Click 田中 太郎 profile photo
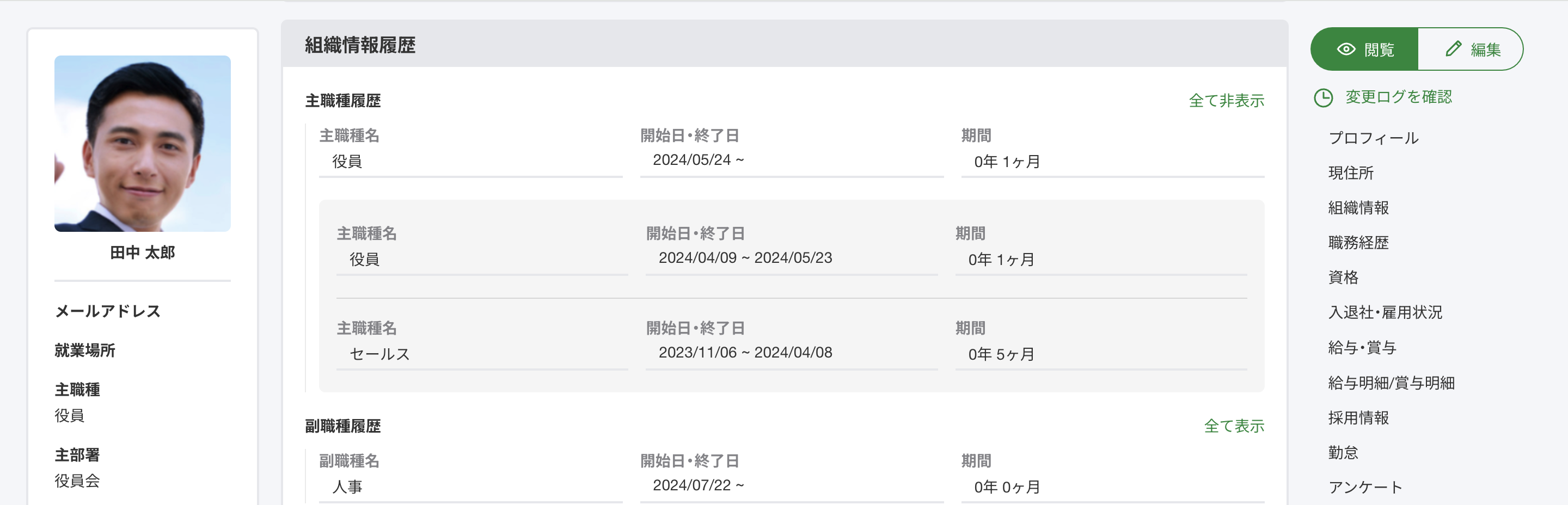This screenshot has height=505, width=1568. (143, 144)
